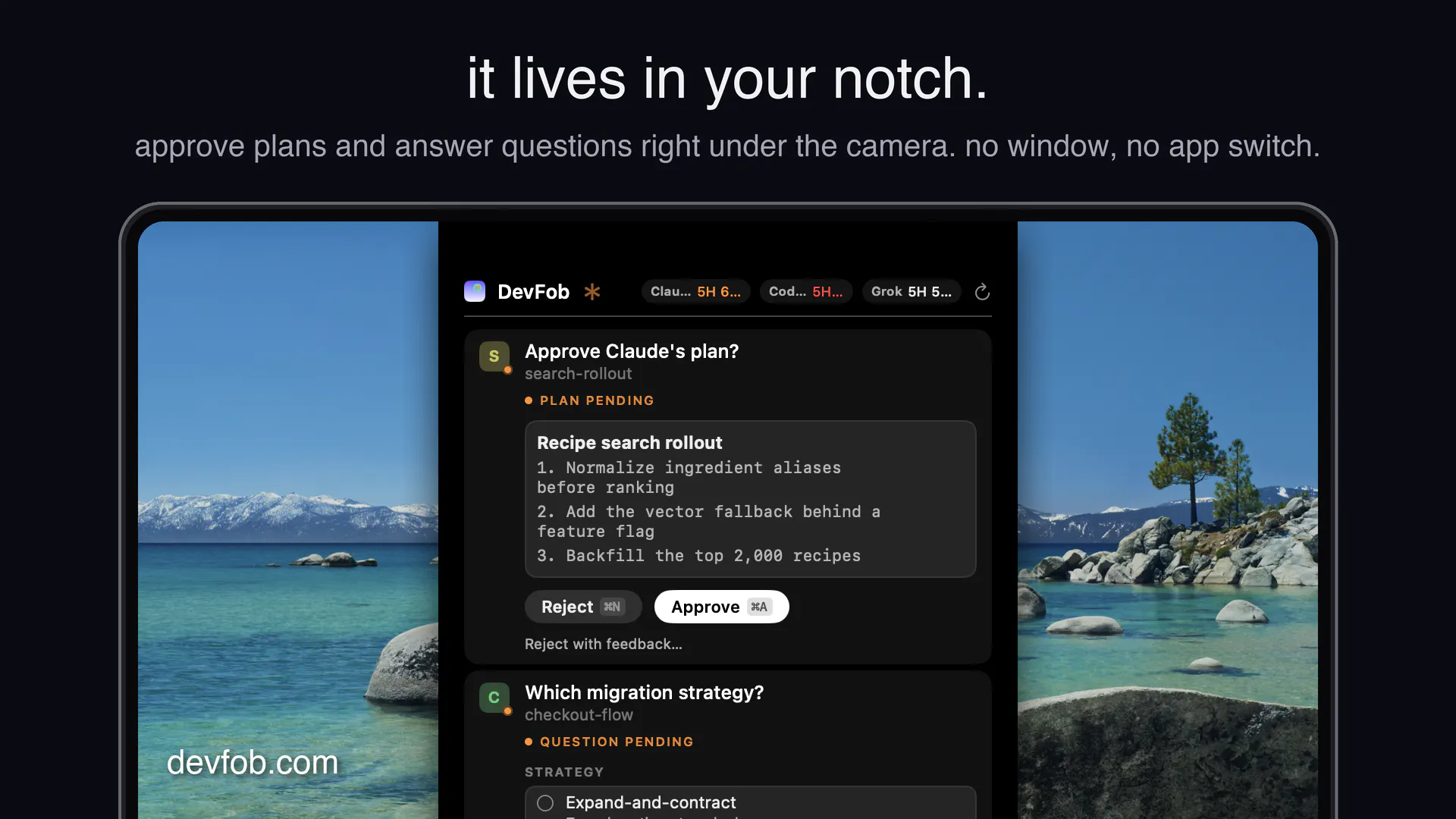Image resolution: width=1456 pixels, height=819 pixels.
Task: Click plan step 'Add the vector fallback'
Action: pos(708,522)
